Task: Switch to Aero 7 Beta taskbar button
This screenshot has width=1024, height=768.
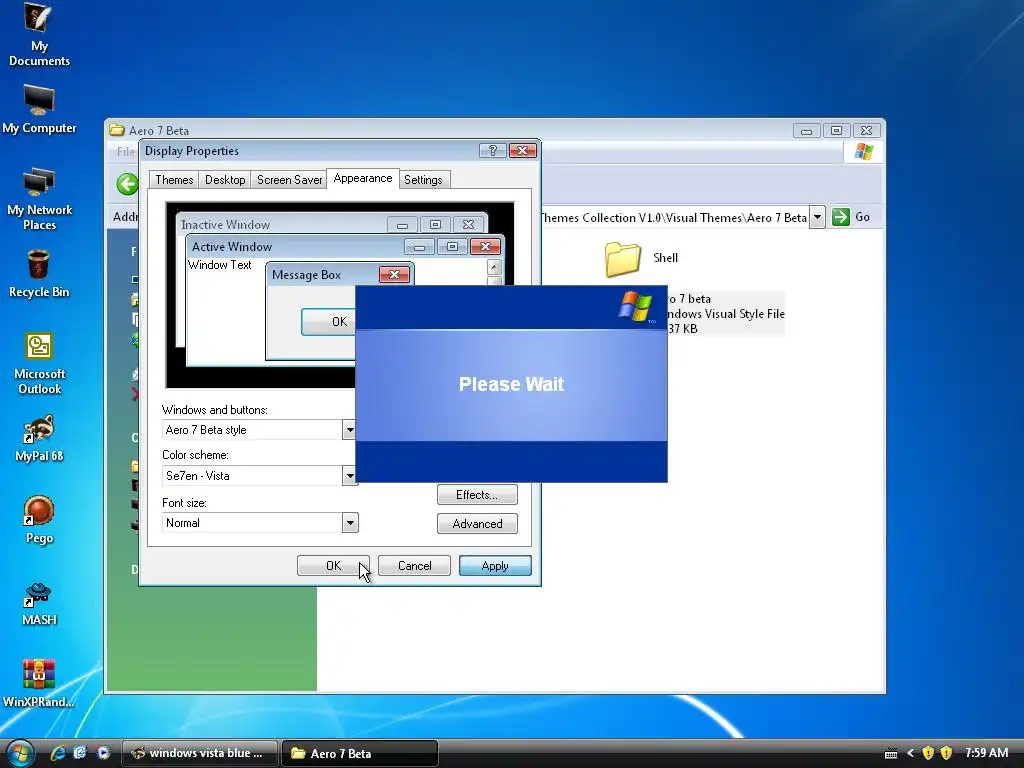Action: (359, 753)
